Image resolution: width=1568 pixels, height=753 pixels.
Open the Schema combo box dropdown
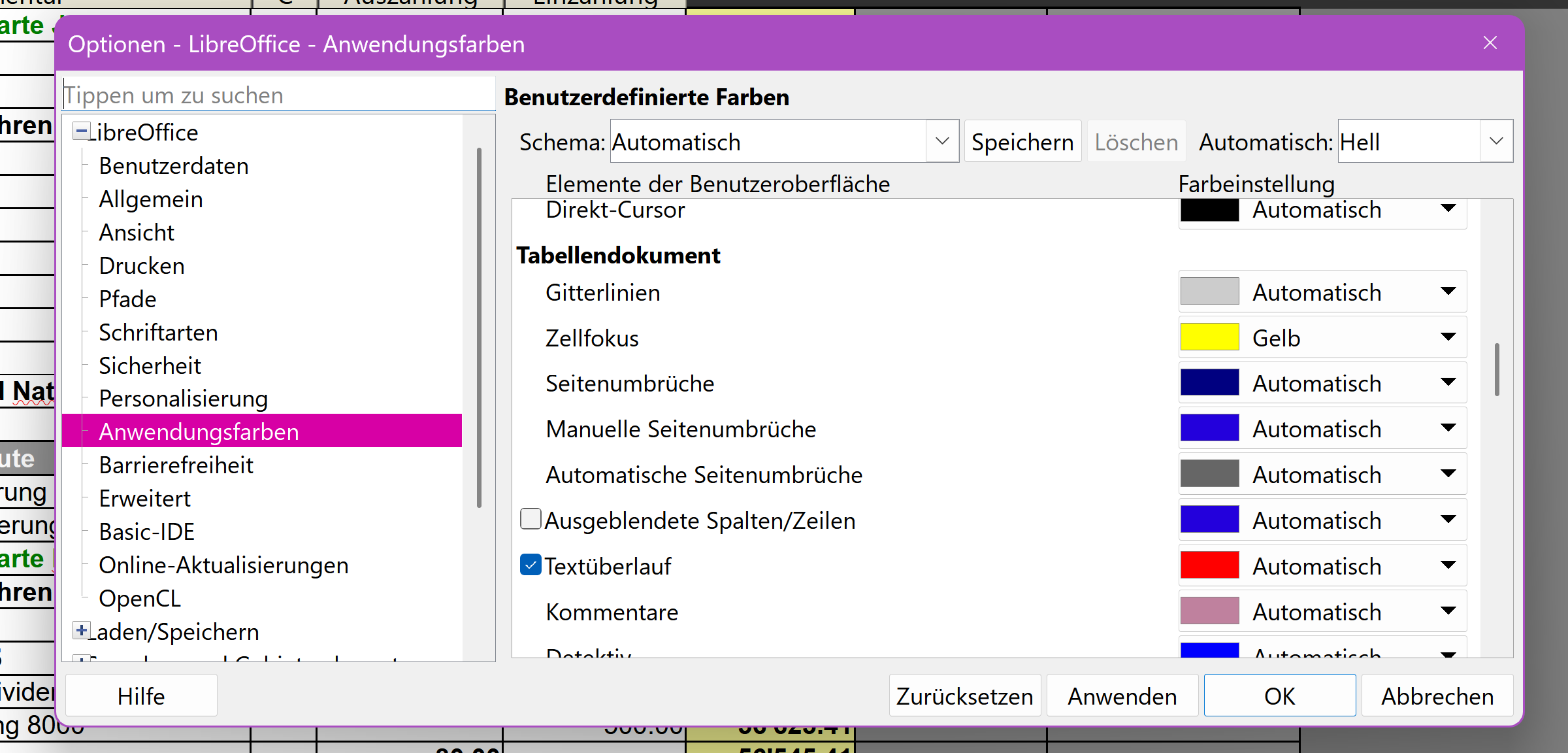click(x=942, y=141)
